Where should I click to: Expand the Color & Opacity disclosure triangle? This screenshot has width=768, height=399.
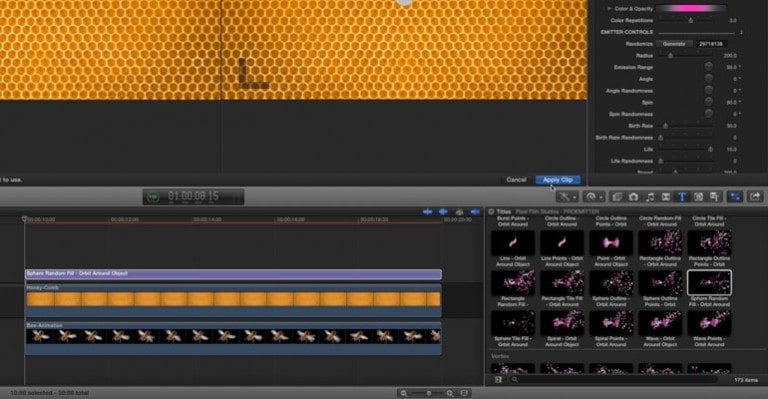609,8
